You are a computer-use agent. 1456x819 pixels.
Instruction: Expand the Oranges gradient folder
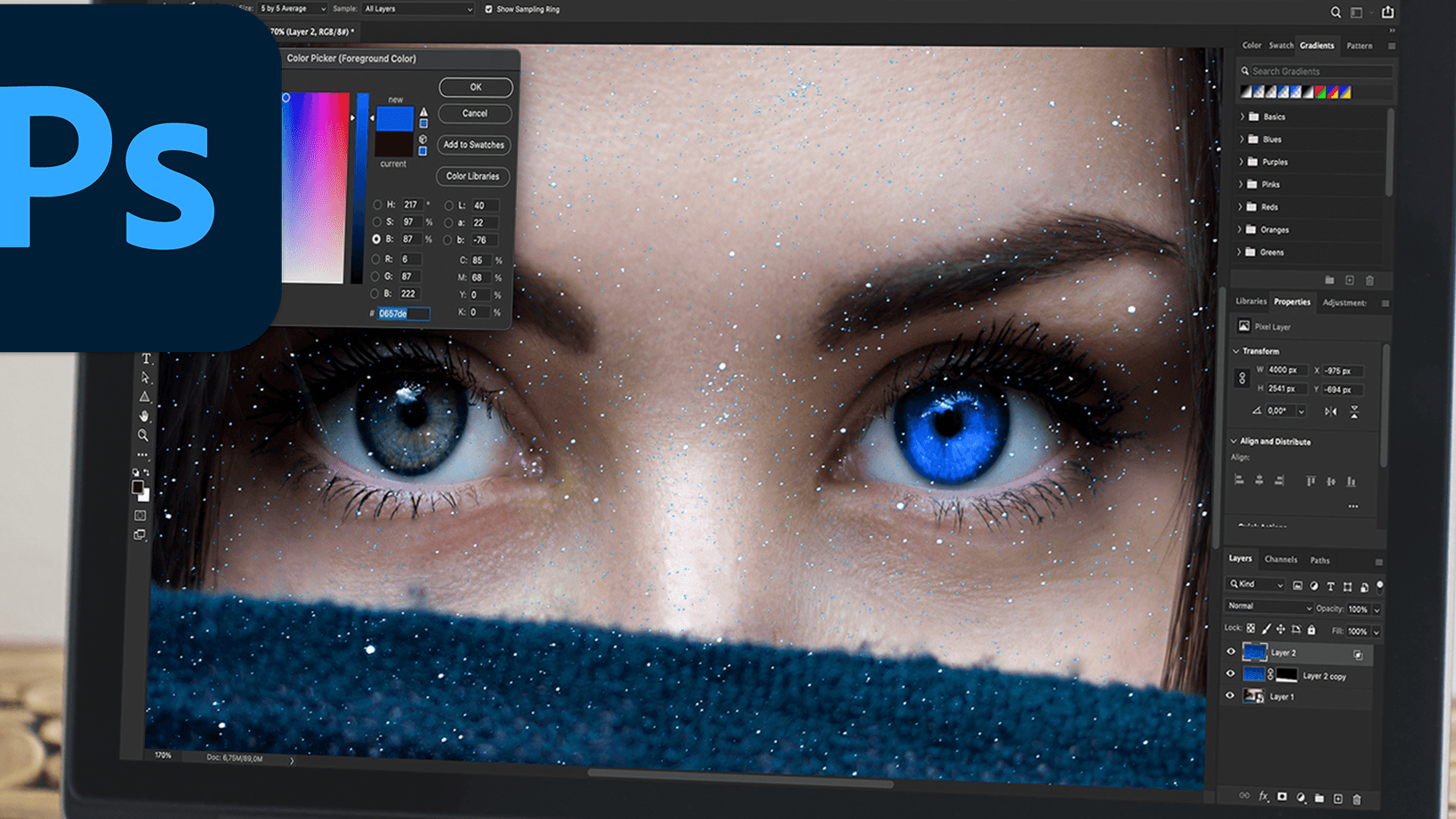click(x=1241, y=229)
